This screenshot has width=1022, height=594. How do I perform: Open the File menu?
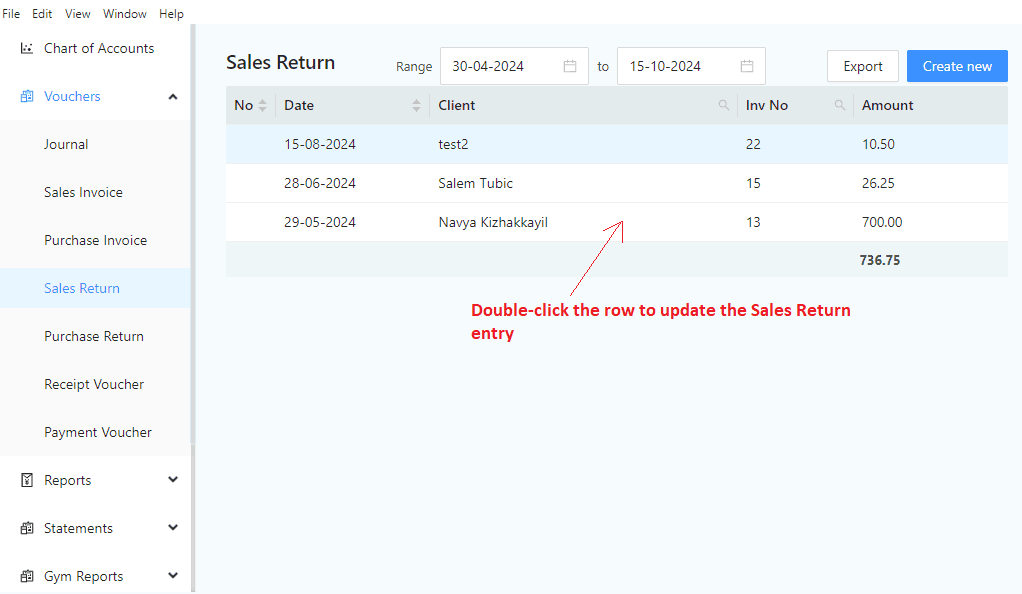coord(11,14)
